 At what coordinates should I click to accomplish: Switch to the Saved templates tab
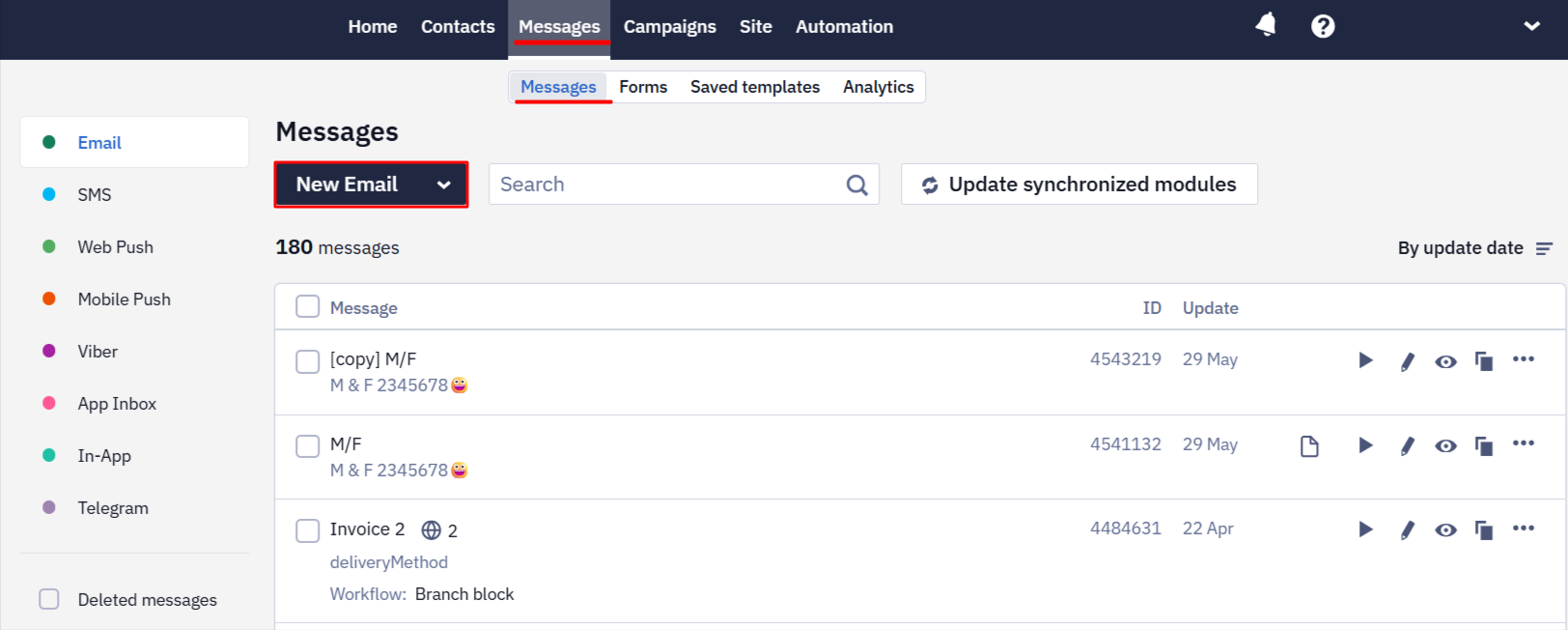tap(755, 87)
